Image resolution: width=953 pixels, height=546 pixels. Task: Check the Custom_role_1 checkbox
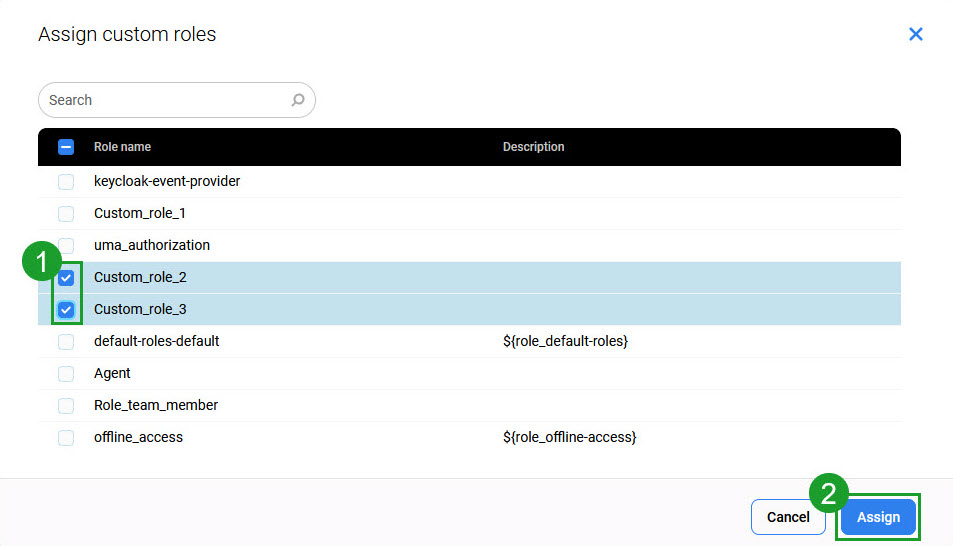pyautogui.click(x=66, y=214)
